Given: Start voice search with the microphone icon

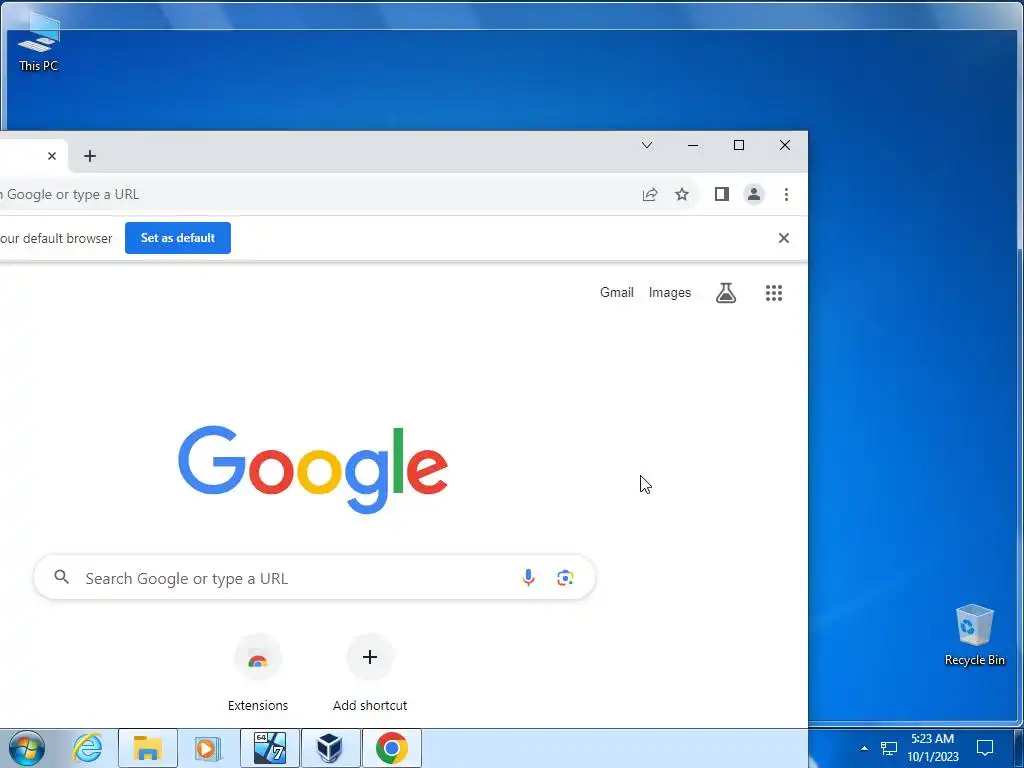Looking at the screenshot, I should coord(528,577).
